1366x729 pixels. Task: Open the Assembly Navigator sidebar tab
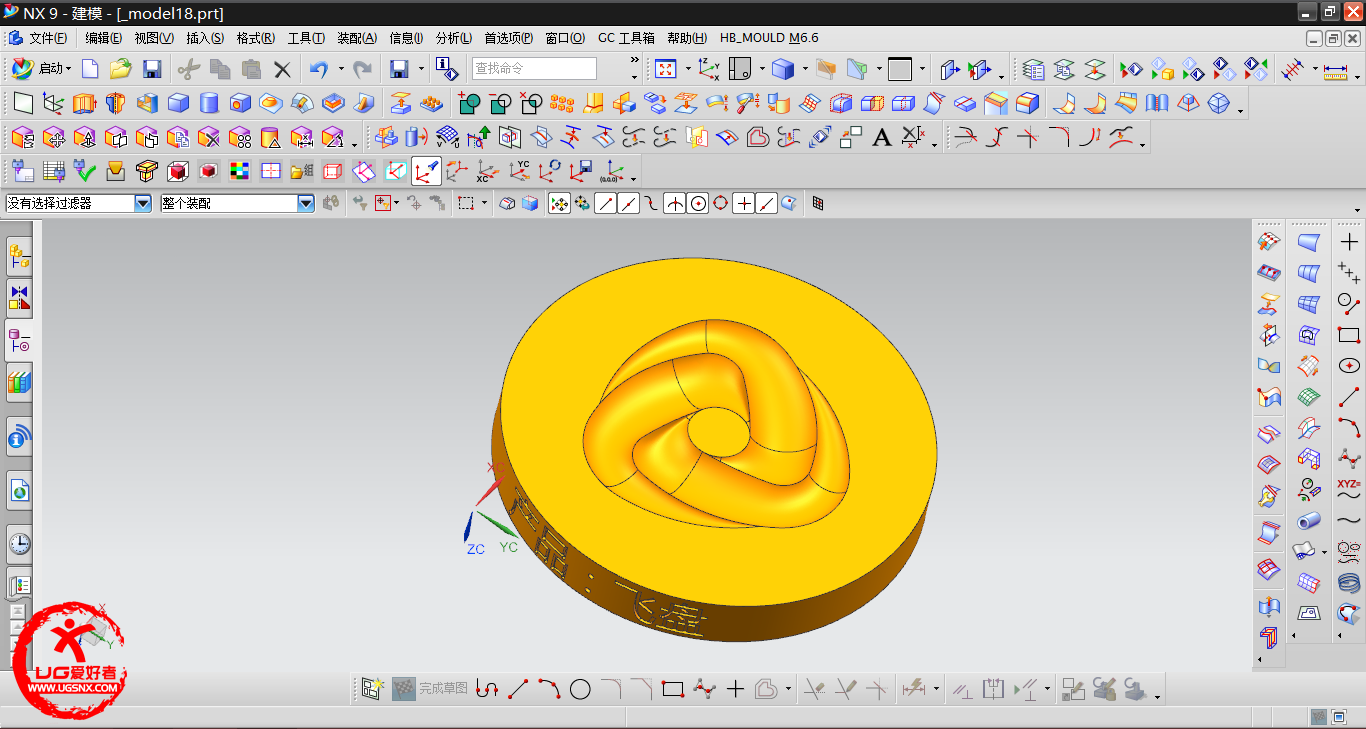[x=19, y=257]
